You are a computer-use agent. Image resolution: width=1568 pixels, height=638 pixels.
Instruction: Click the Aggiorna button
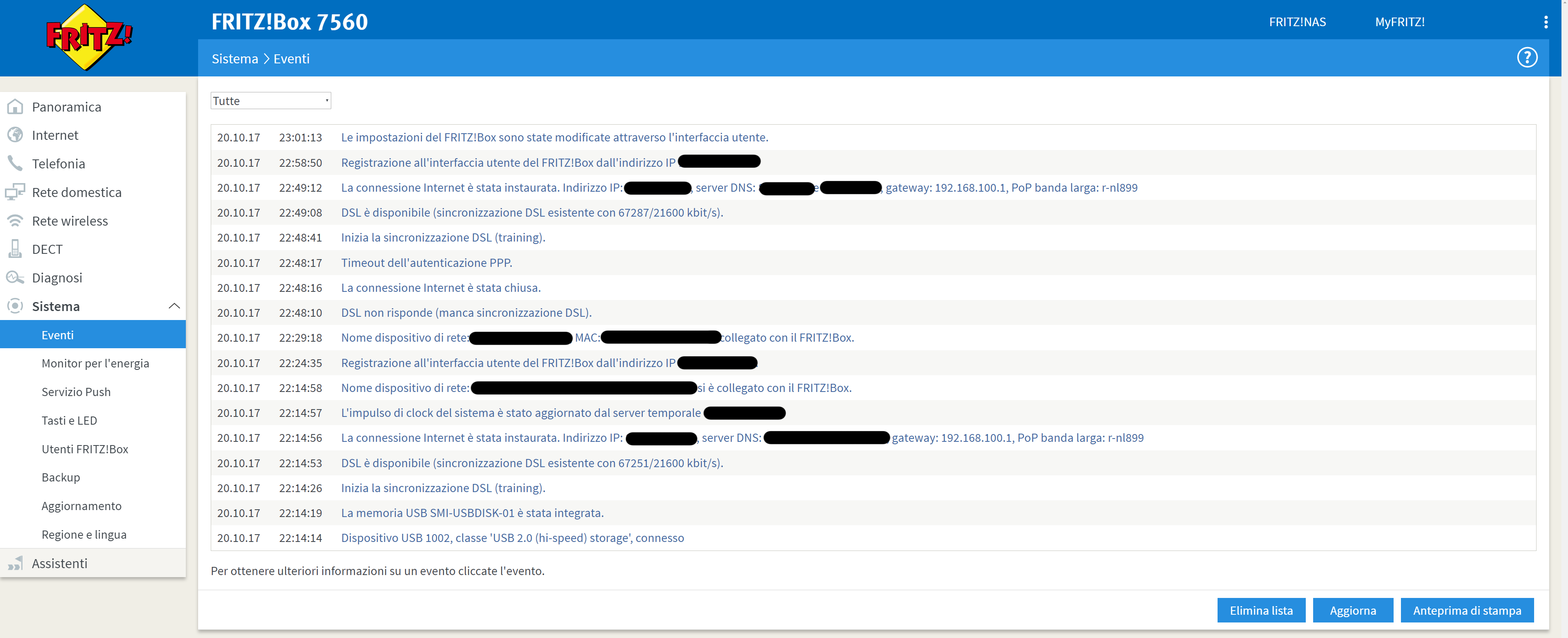(x=1352, y=610)
